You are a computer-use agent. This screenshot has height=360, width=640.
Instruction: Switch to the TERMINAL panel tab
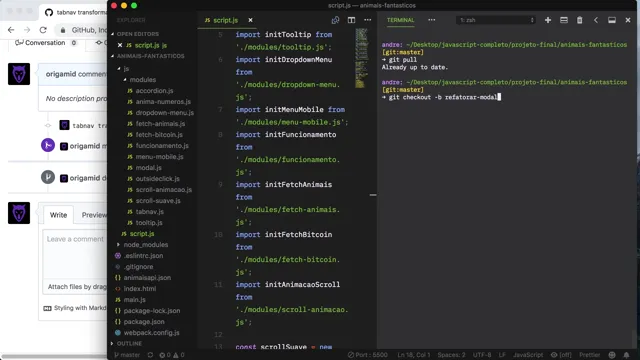click(x=400, y=20)
